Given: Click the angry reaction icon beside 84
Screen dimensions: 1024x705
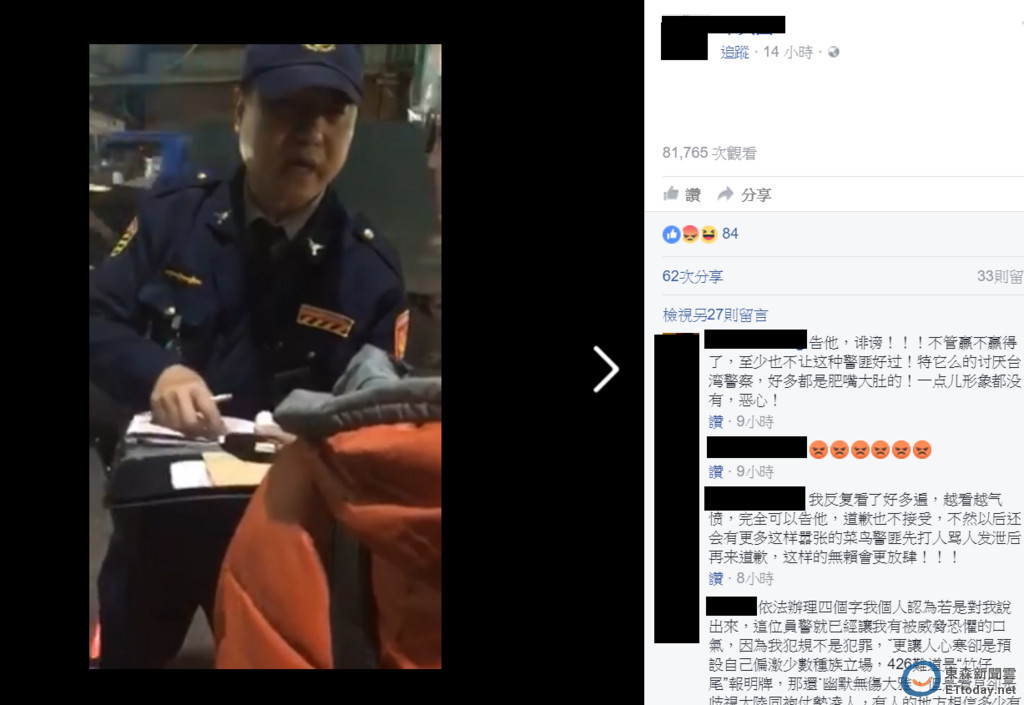Looking at the screenshot, I should coord(690,234).
